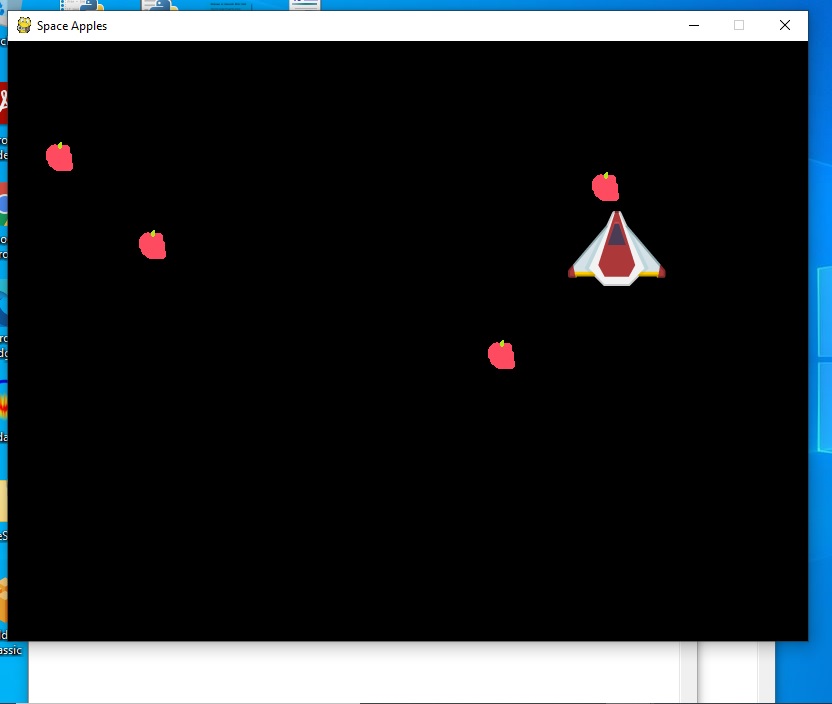The width and height of the screenshot is (832, 704).
Task: Click the blue desktop area right of the window
Action: 820,400
